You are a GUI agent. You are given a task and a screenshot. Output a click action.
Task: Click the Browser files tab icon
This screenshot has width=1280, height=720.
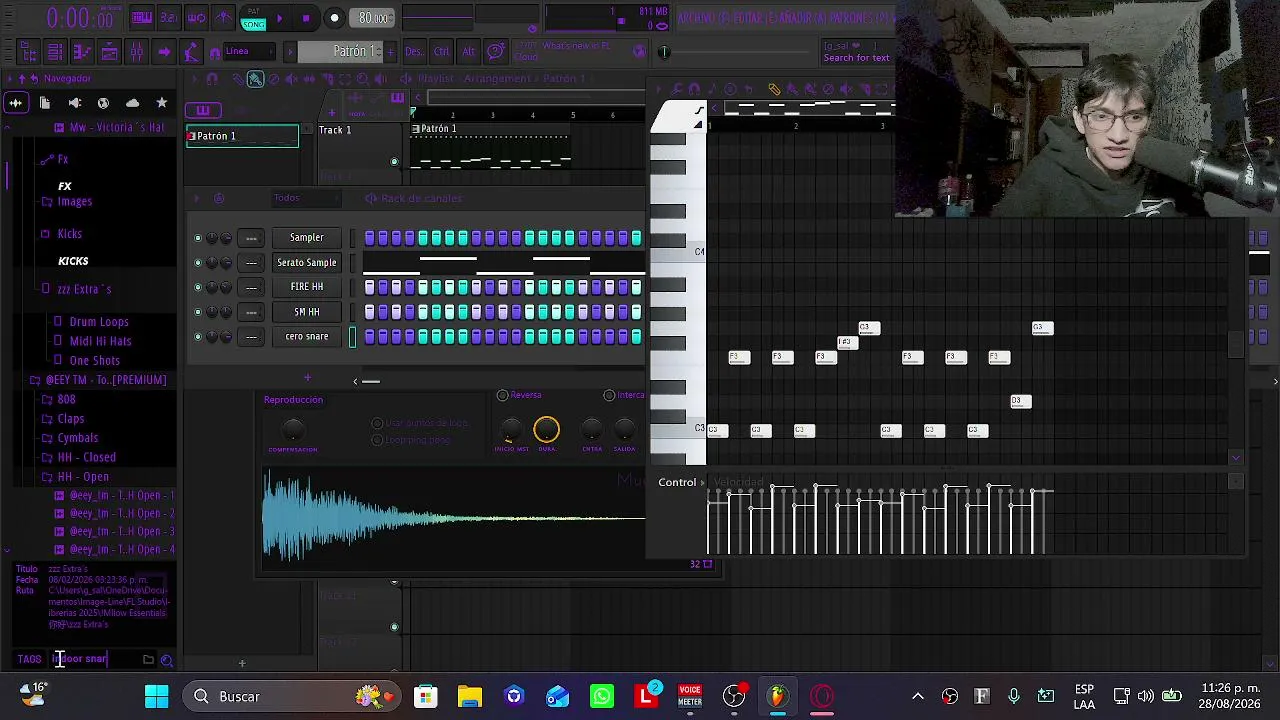coord(45,103)
